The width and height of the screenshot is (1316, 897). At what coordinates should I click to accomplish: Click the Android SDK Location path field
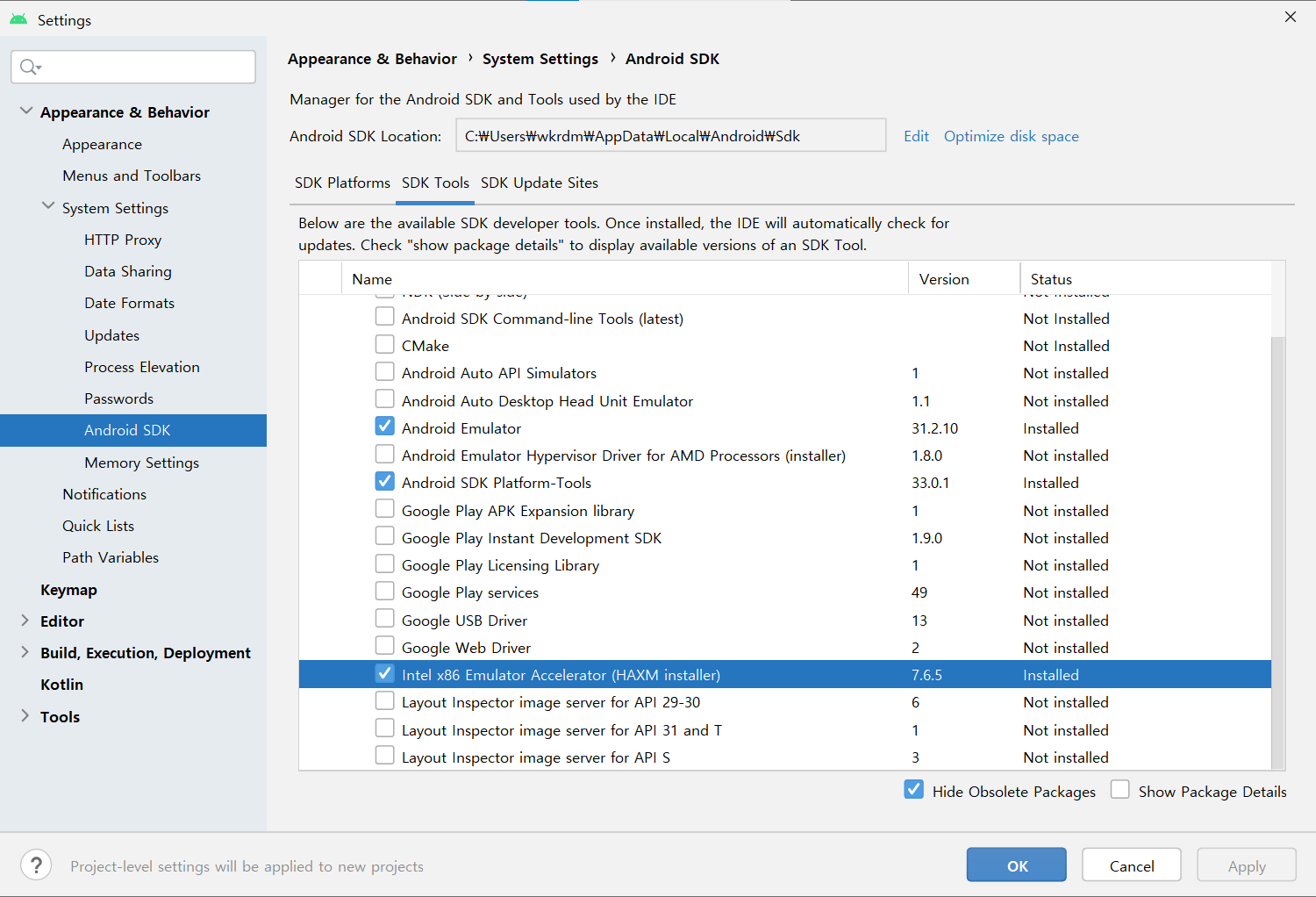coord(671,135)
